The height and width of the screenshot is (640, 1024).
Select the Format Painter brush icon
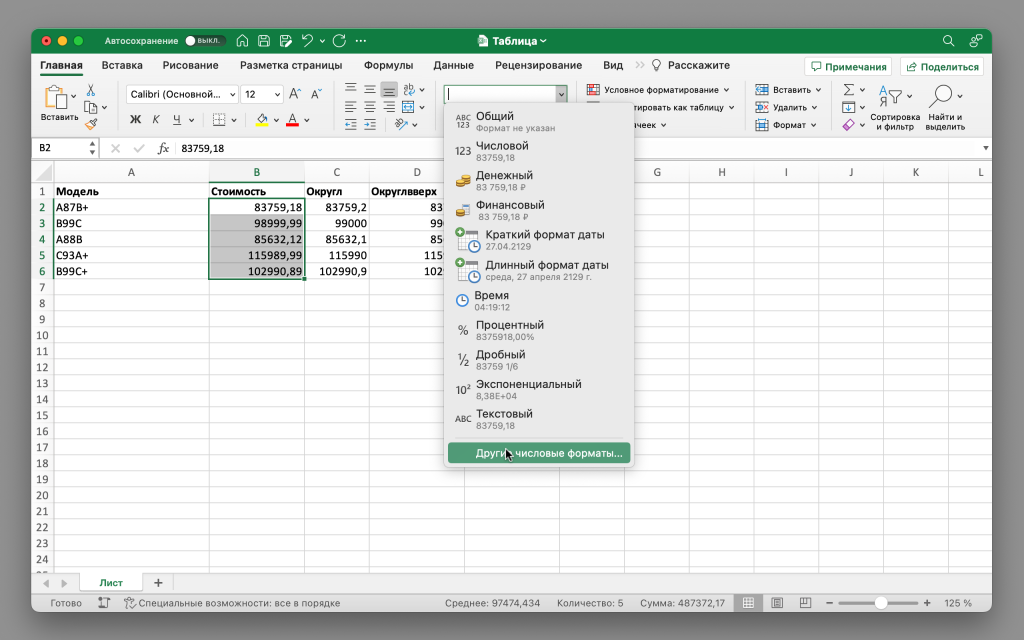91,123
